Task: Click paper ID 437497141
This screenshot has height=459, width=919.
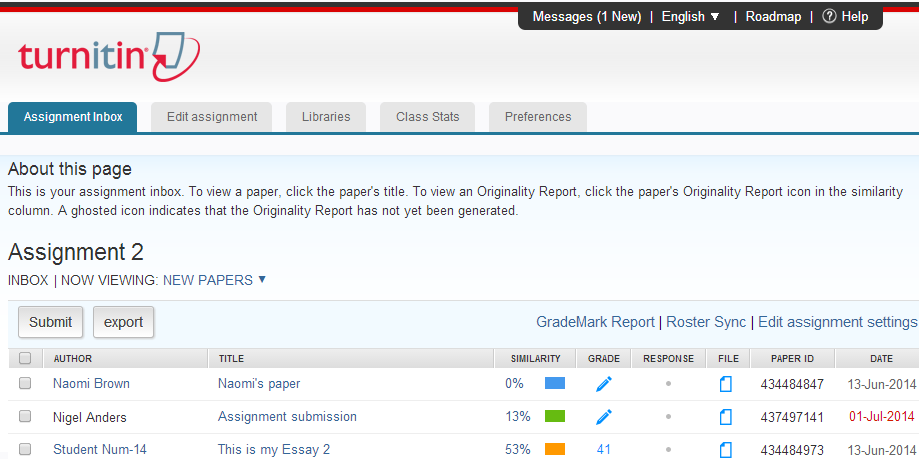Action: (792, 417)
